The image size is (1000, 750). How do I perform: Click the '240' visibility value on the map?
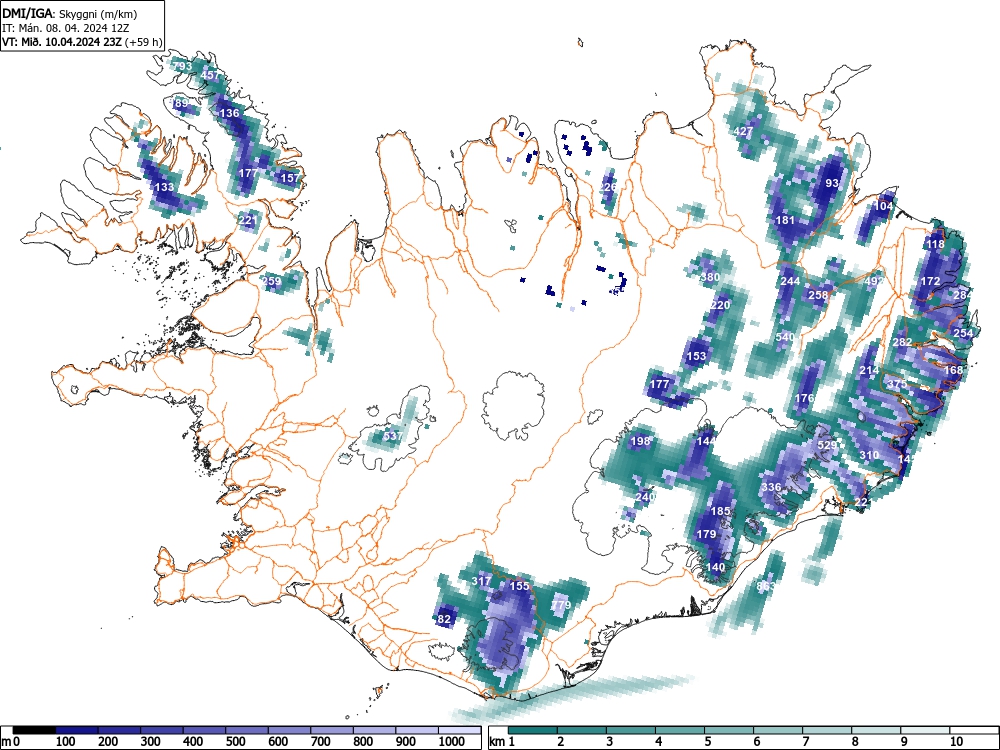click(x=645, y=497)
